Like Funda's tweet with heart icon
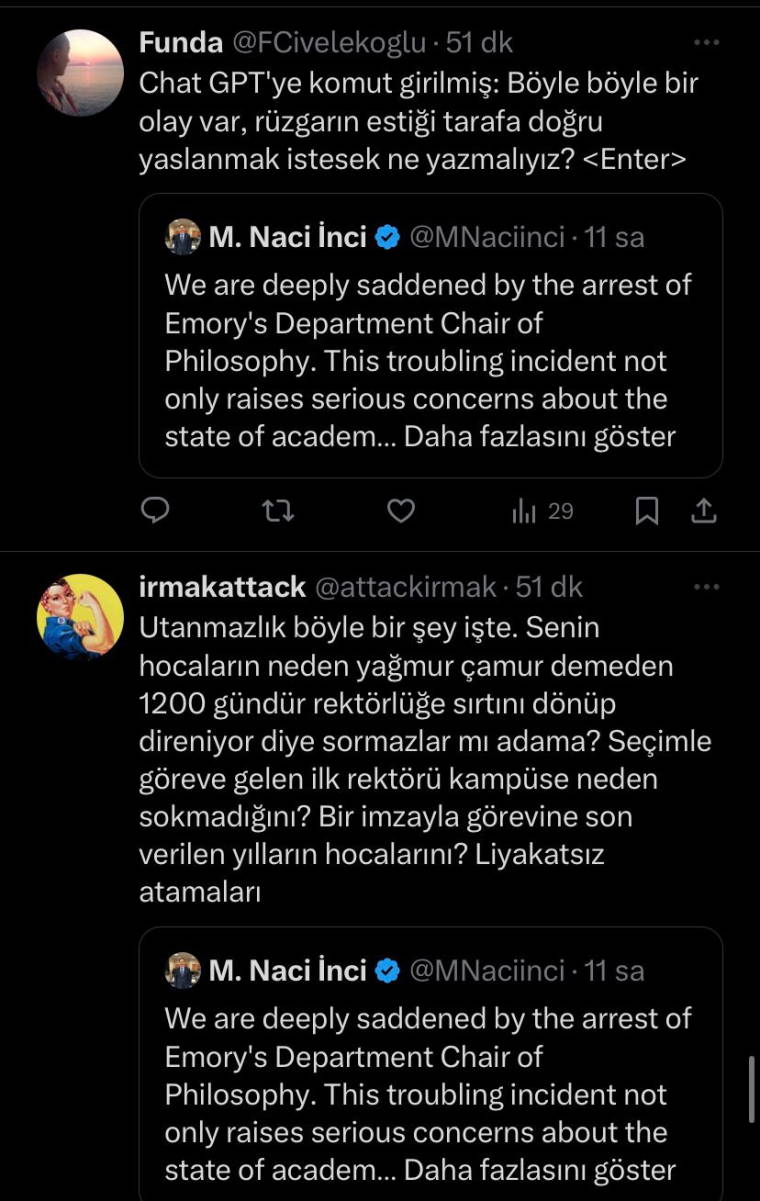The height and width of the screenshot is (1201, 760). pyautogui.click(x=400, y=511)
